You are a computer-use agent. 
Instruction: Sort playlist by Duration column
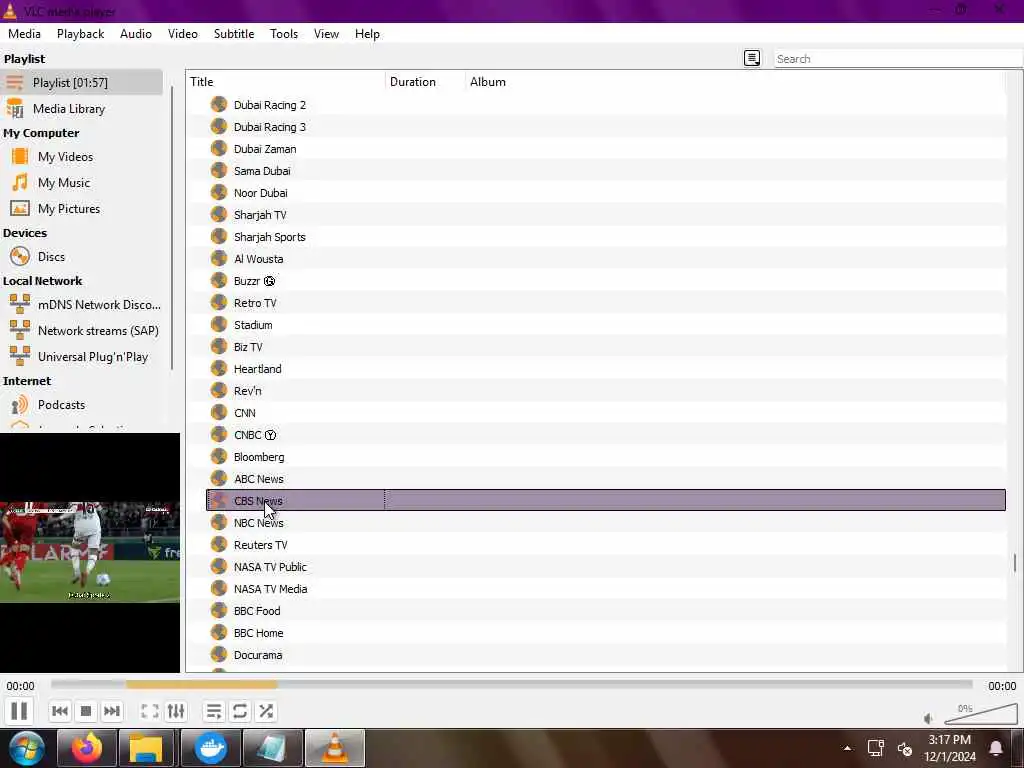425,82
